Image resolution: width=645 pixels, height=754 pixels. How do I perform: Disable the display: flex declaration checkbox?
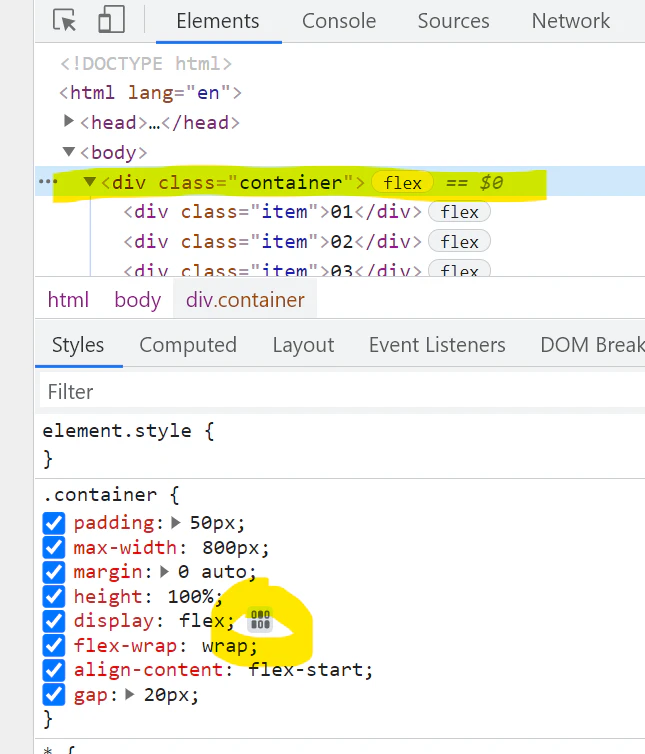[x=54, y=621]
